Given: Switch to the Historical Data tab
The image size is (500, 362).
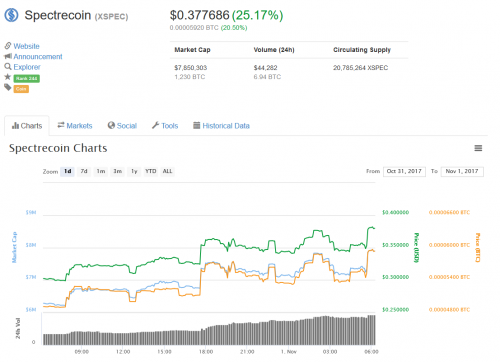Looking at the screenshot, I should click(x=221, y=126).
